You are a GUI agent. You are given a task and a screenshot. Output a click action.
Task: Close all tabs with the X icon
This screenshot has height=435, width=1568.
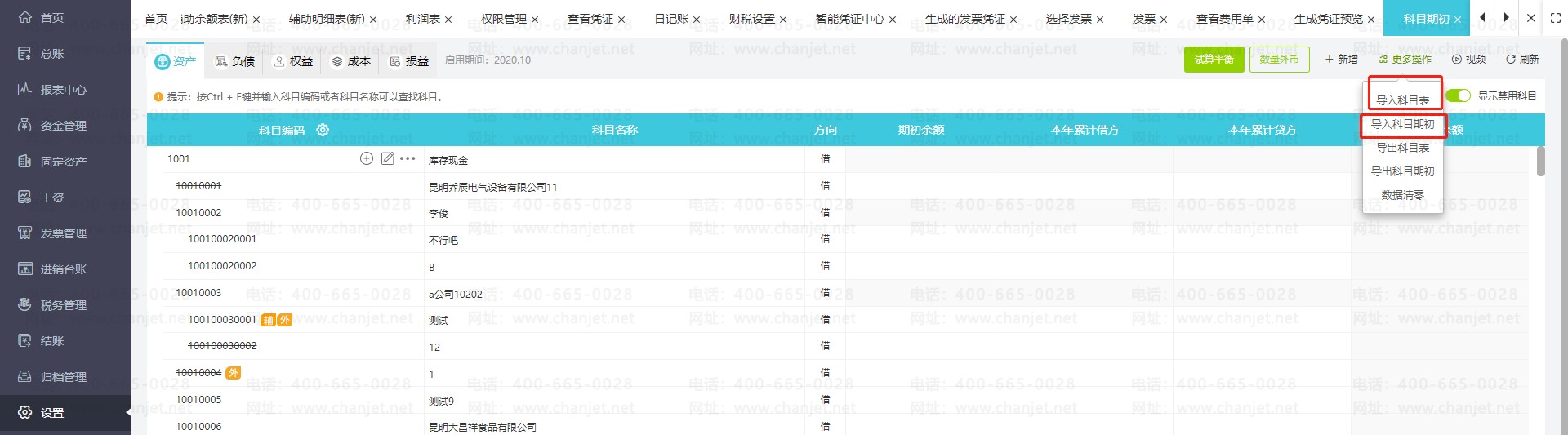click(1531, 18)
